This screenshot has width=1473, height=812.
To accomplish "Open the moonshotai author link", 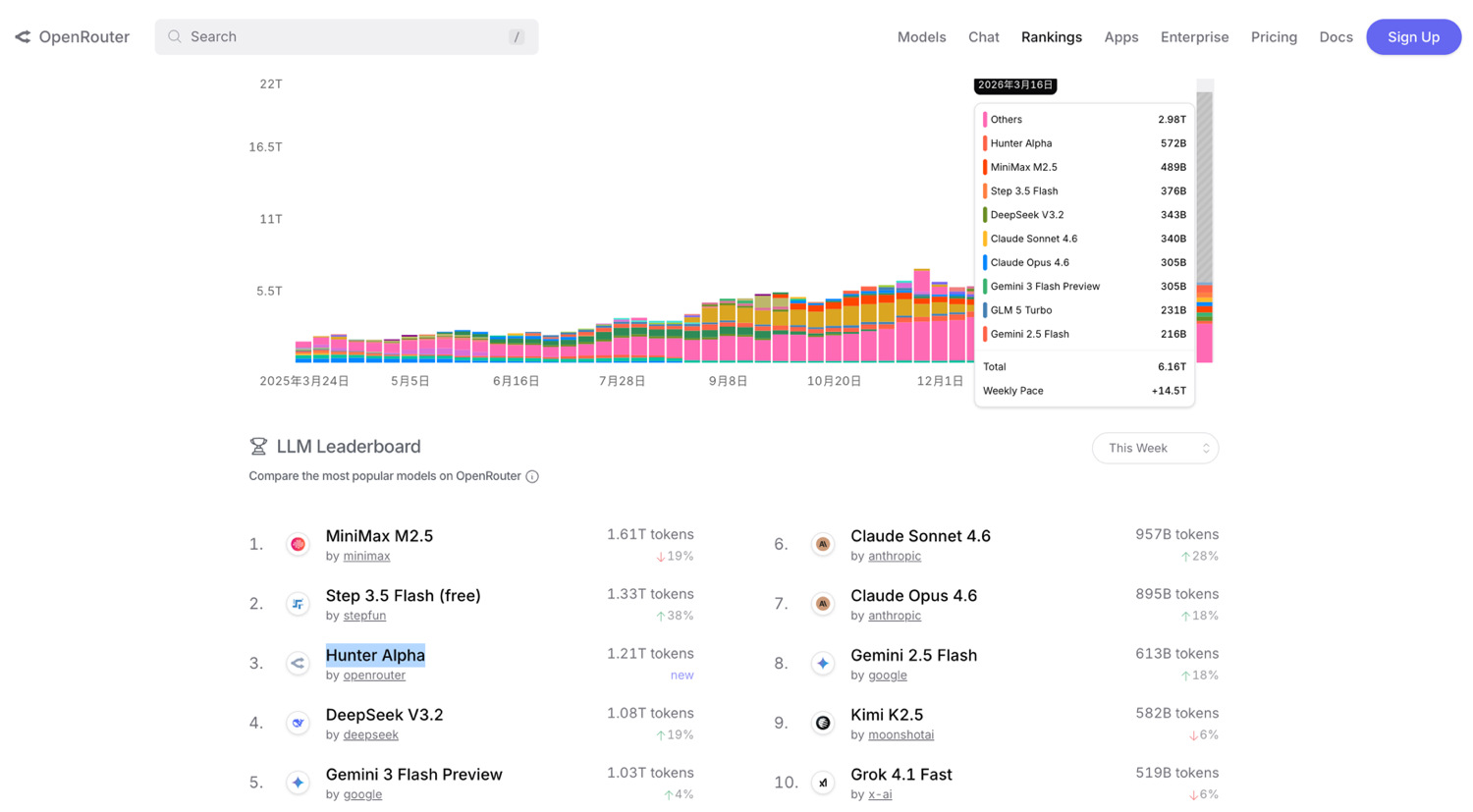I will (x=900, y=734).
